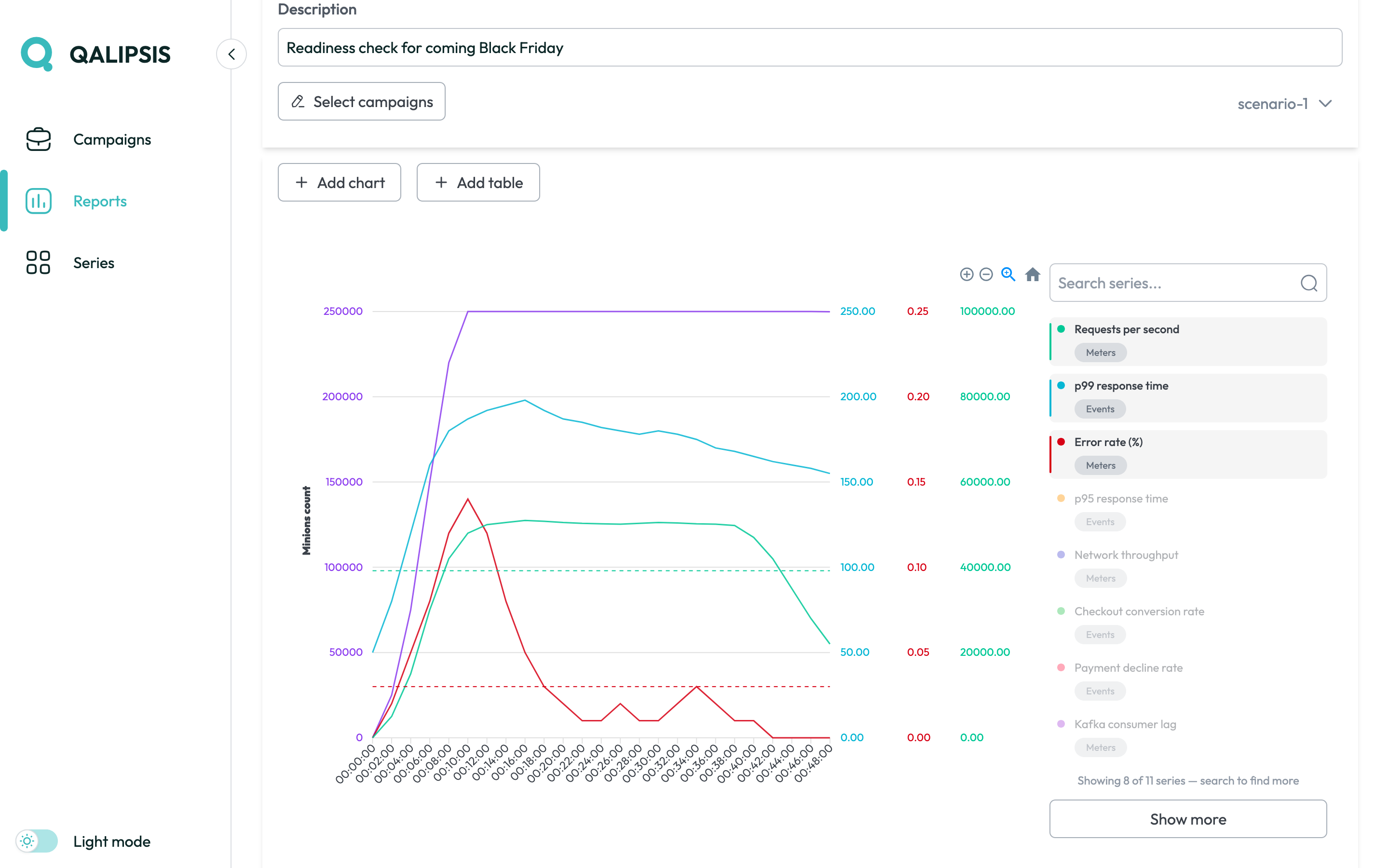Click the chart zoom in icon
The image size is (1389, 868).
[x=967, y=274]
